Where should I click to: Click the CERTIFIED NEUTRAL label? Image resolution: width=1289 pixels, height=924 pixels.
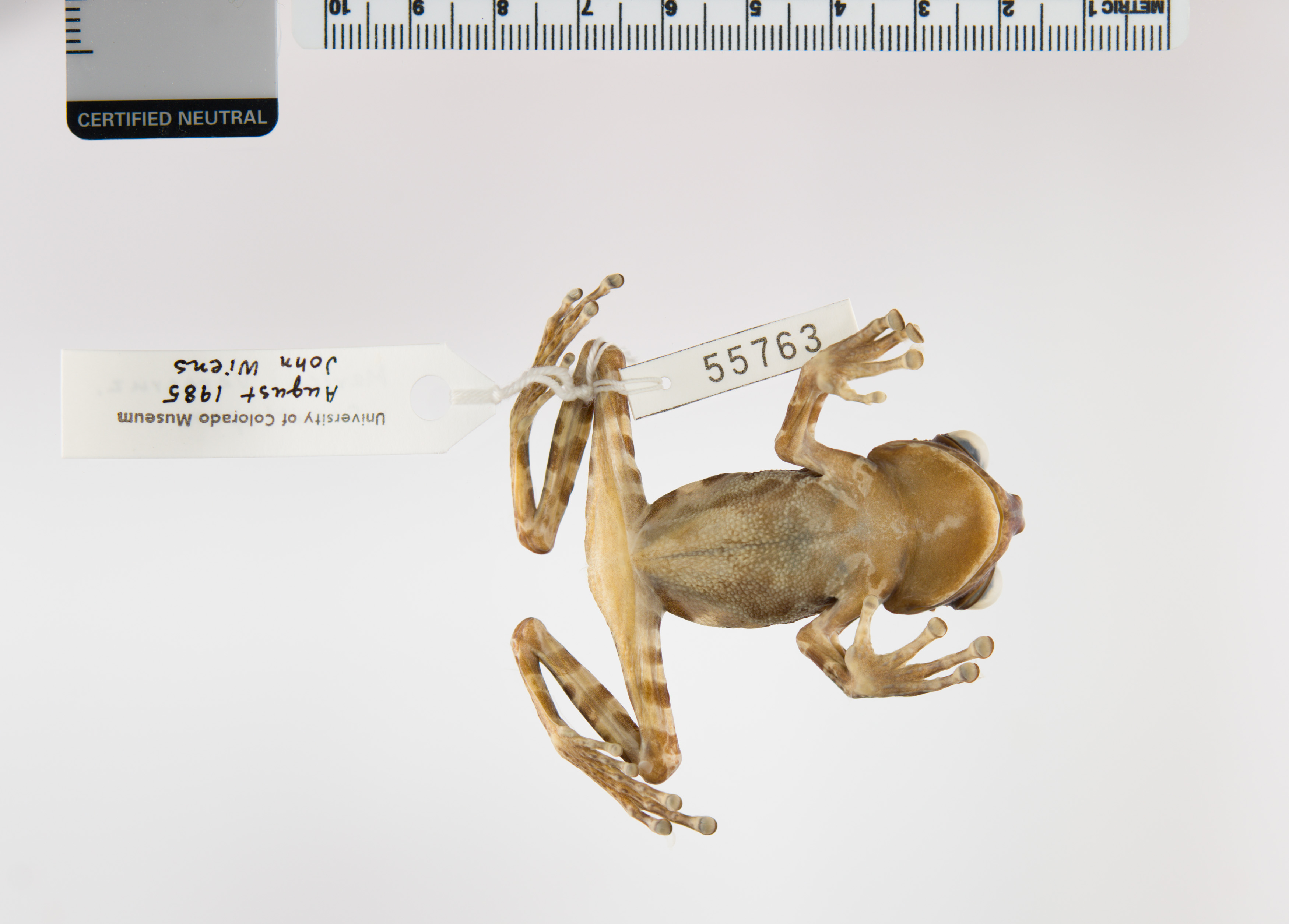pos(172,119)
